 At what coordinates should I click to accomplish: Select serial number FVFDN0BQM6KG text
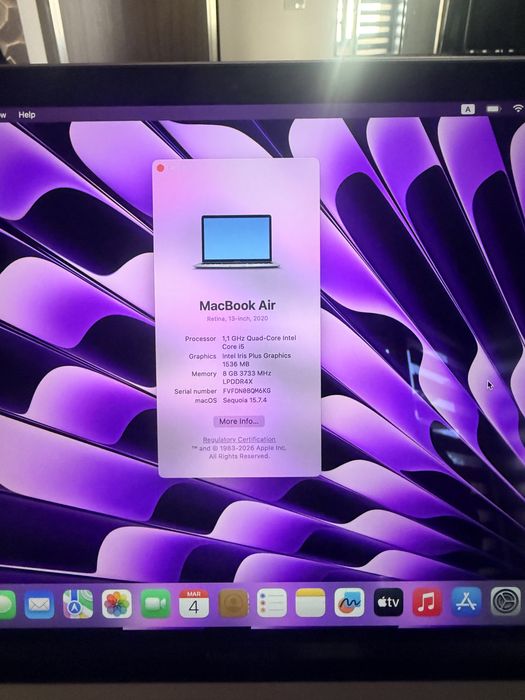pyautogui.click(x=246, y=391)
